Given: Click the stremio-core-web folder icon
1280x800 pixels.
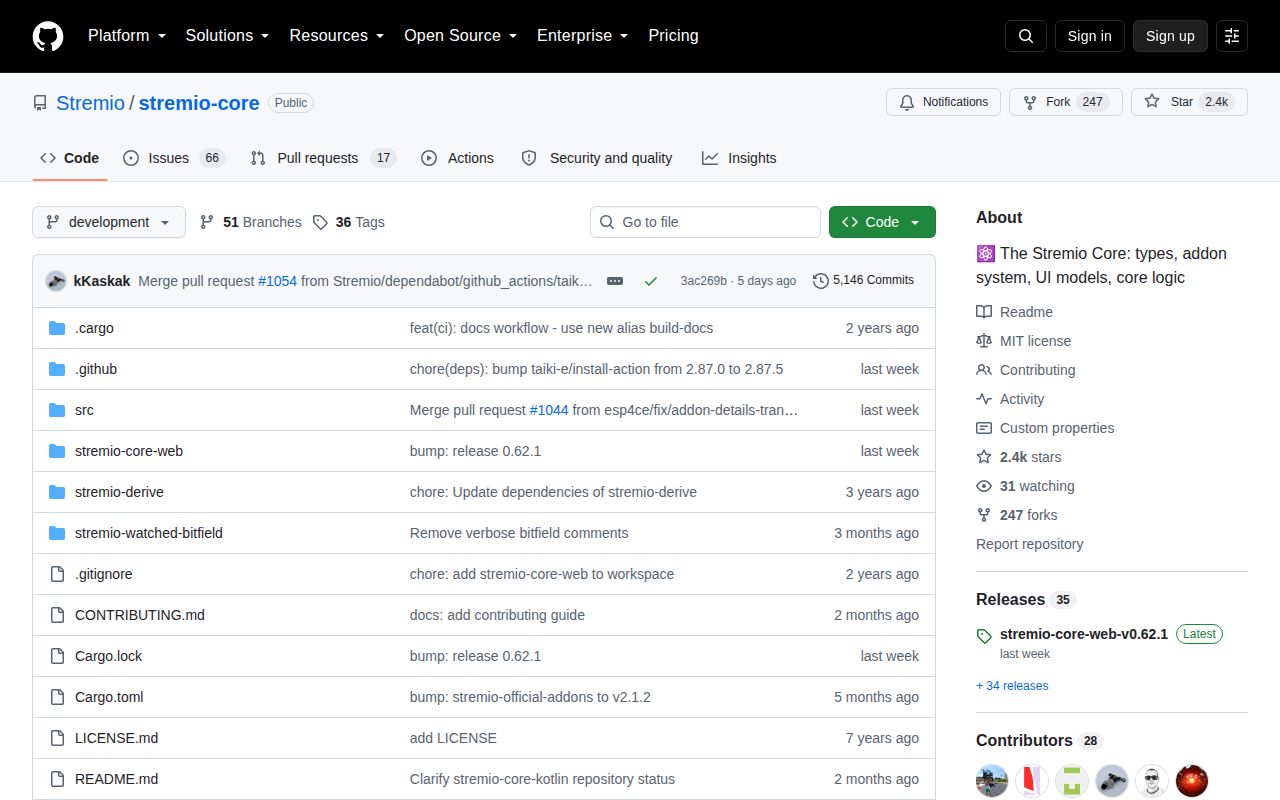Looking at the screenshot, I should coord(57,451).
